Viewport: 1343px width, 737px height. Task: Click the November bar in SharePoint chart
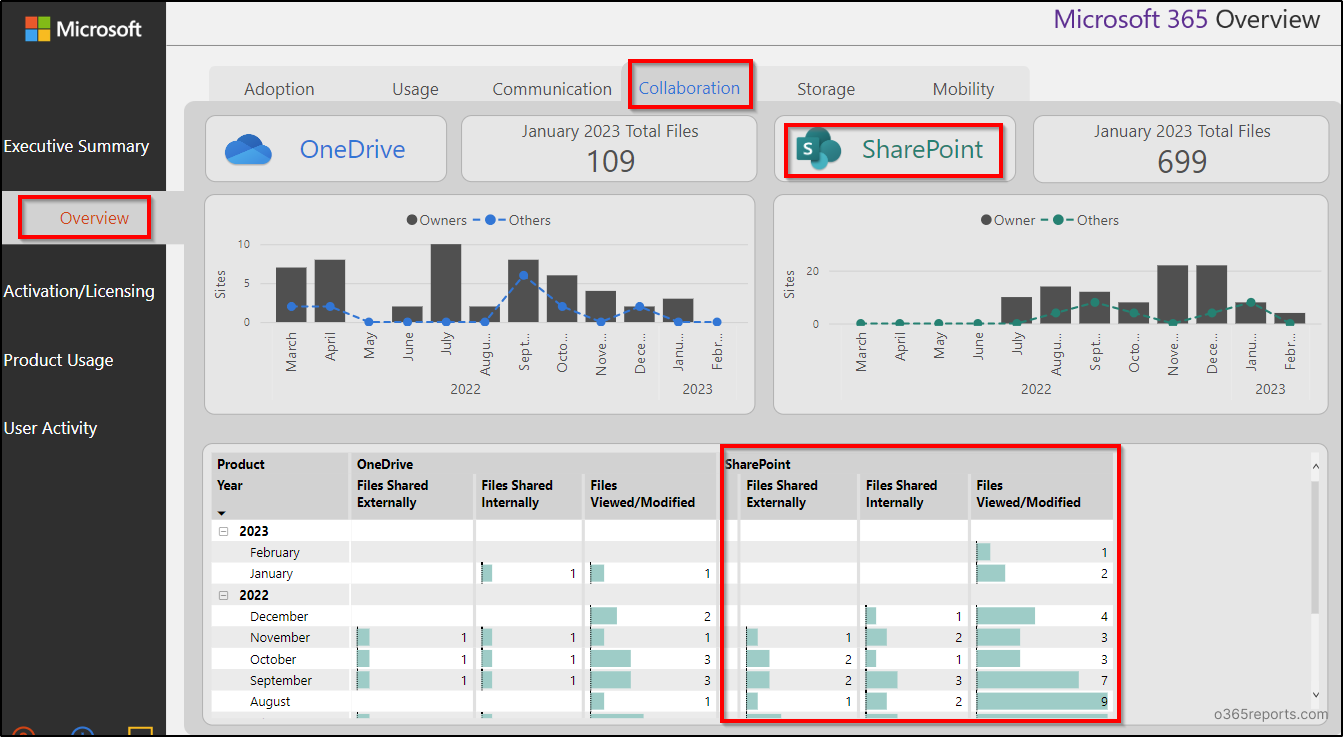1172,294
